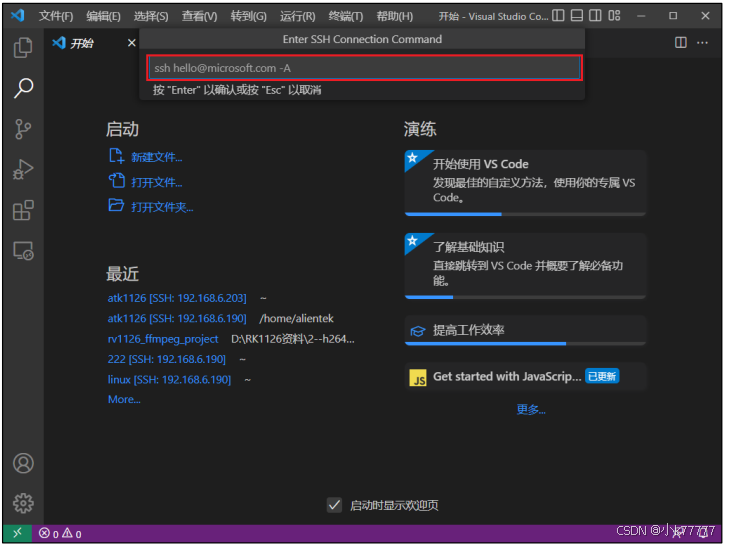Image resolution: width=733 pixels, height=544 pixels.
Task: Open the Run and Debug view
Action: coord(23,170)
